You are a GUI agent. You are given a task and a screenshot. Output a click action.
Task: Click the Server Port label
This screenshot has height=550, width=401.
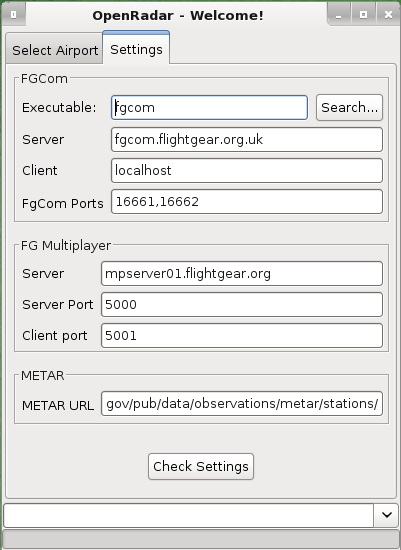point(58,304)
